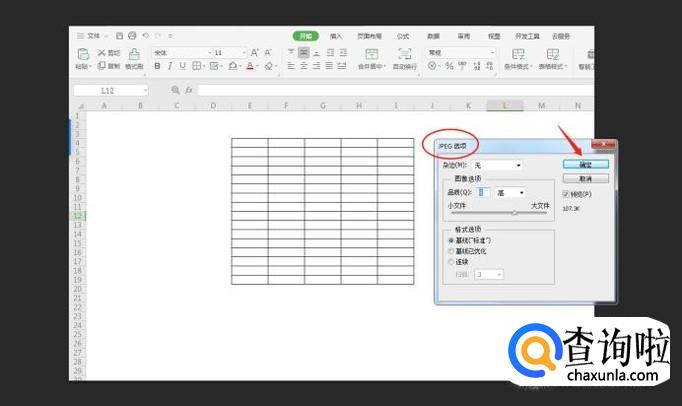Select the Baseline Optimized (基线已优化) radio option
682x406 pixels.
point(451,251)
